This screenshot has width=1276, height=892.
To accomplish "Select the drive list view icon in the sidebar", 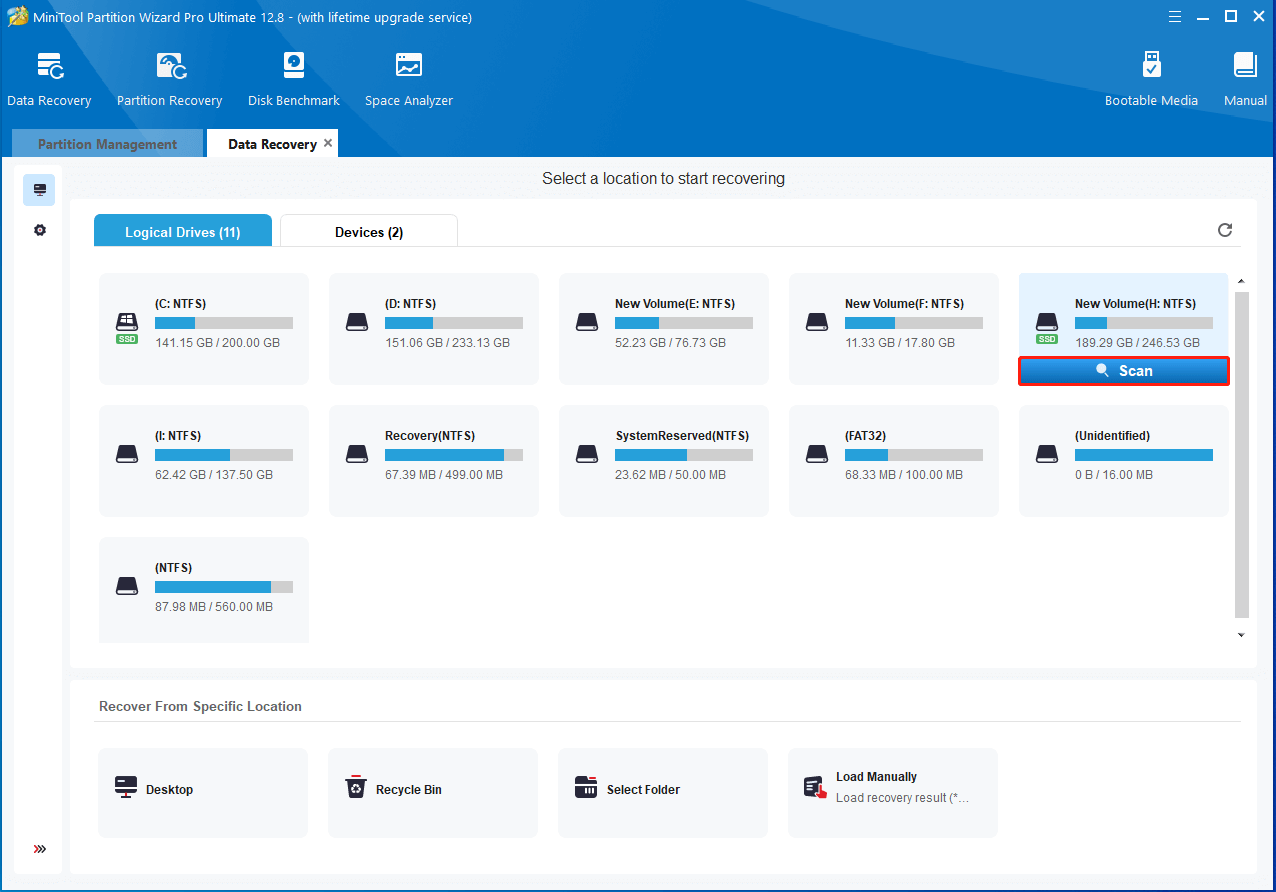I will click(x=39, y=190).
